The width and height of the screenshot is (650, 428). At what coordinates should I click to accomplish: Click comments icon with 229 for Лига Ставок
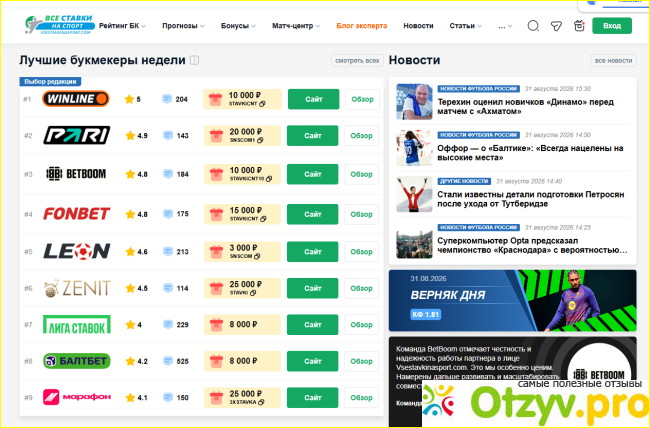pyautogui.click(x=167, y=325)
